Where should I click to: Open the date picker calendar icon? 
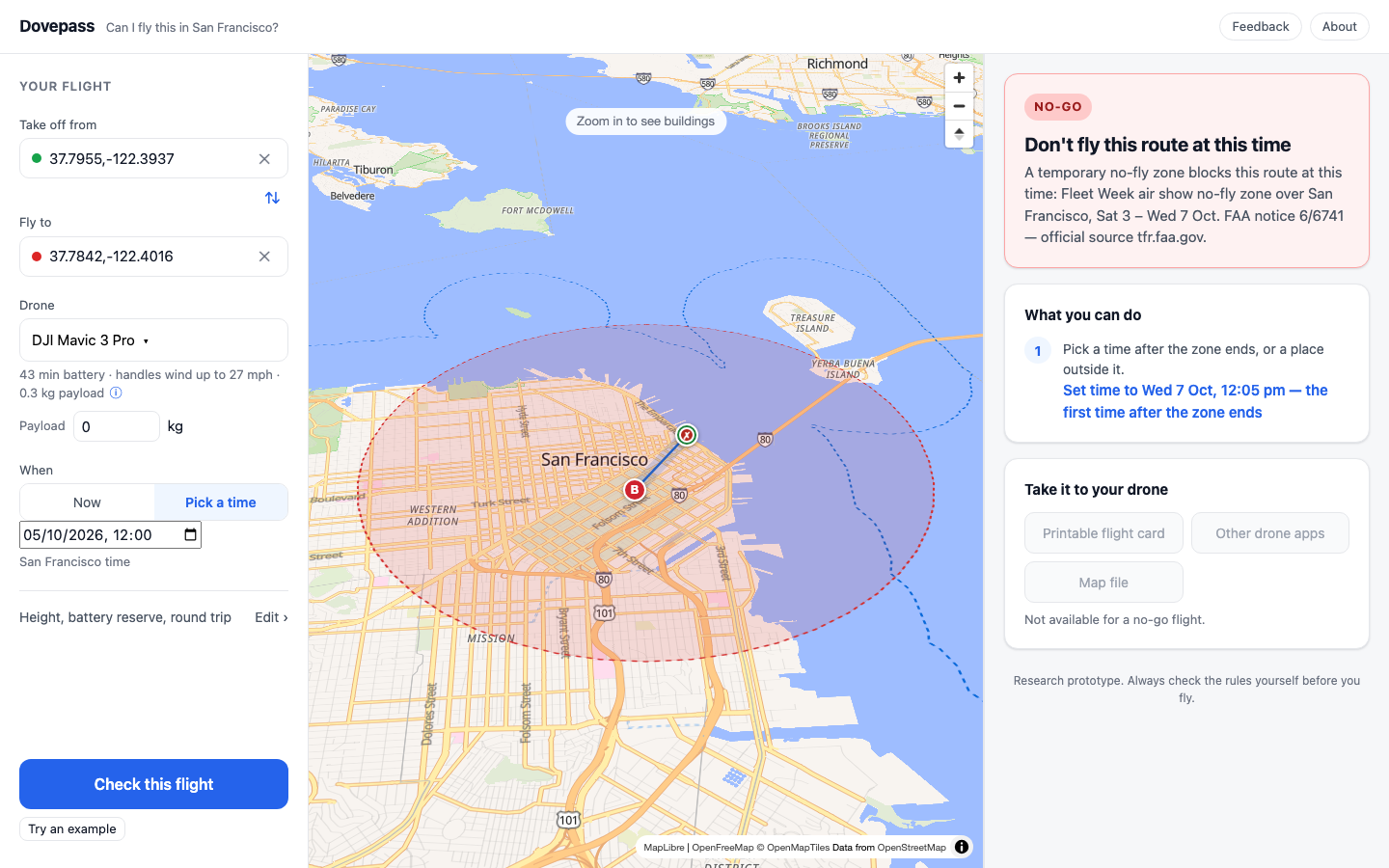pyautogui.click(x=190, y=534)
